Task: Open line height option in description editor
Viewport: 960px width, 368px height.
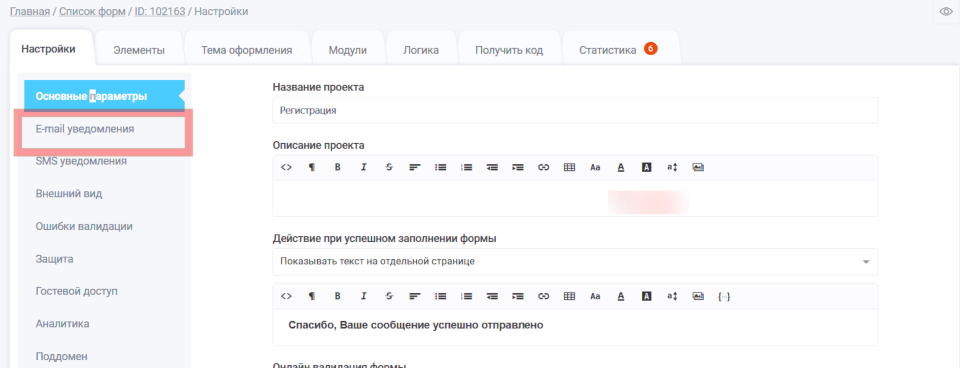Action: pos(672,167)
